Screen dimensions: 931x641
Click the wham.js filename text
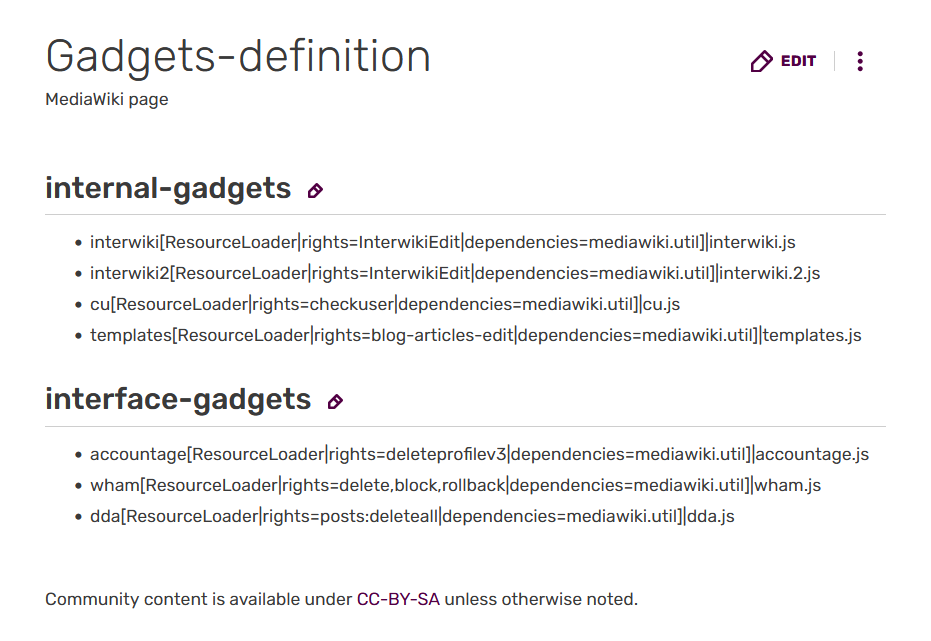tap(787, 485)
